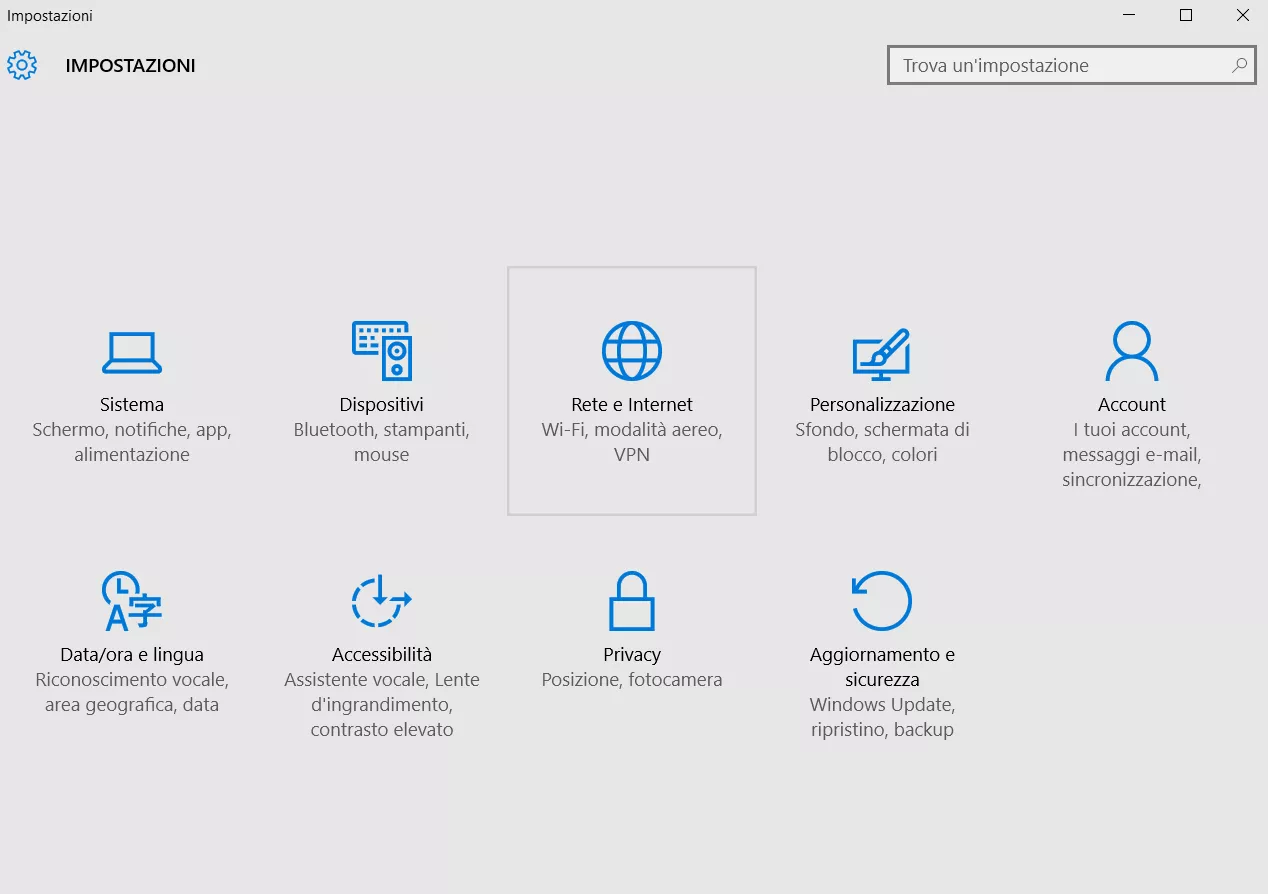Minimize the Impostazioni window

[x=1128, y=15]
